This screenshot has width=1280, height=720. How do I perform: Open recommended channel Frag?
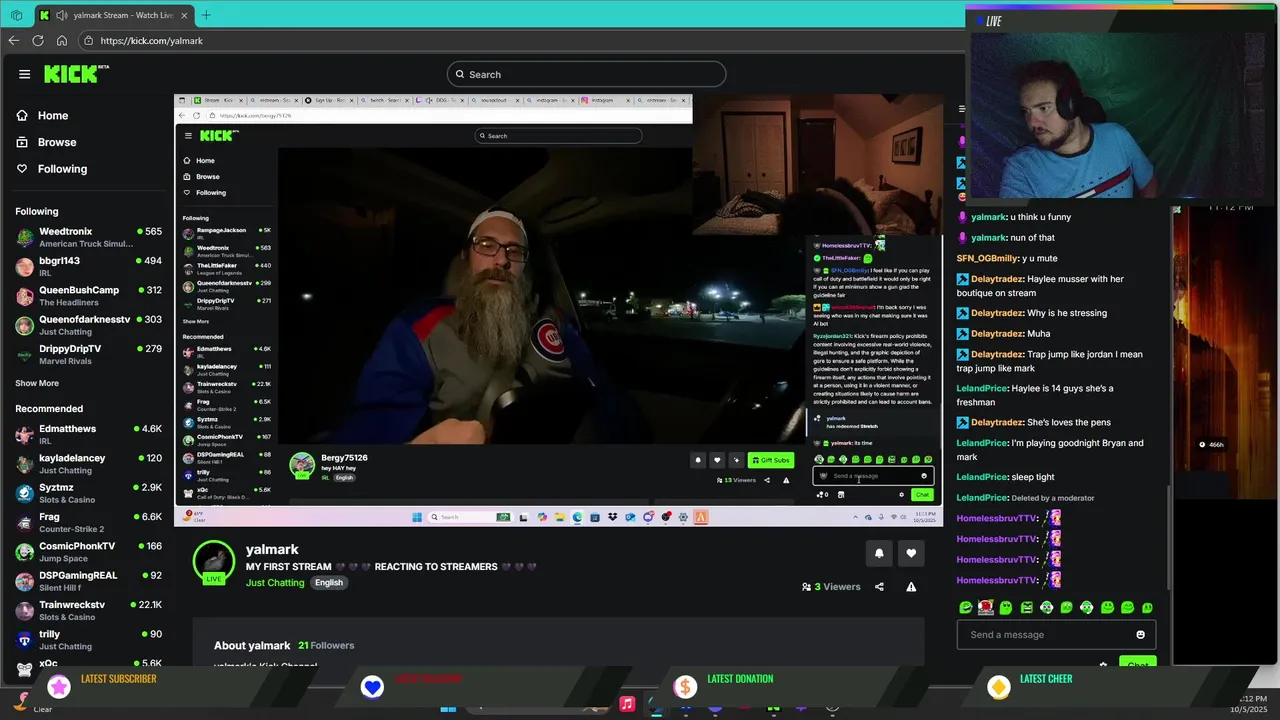pyautogui.click(x=88, y=522)
